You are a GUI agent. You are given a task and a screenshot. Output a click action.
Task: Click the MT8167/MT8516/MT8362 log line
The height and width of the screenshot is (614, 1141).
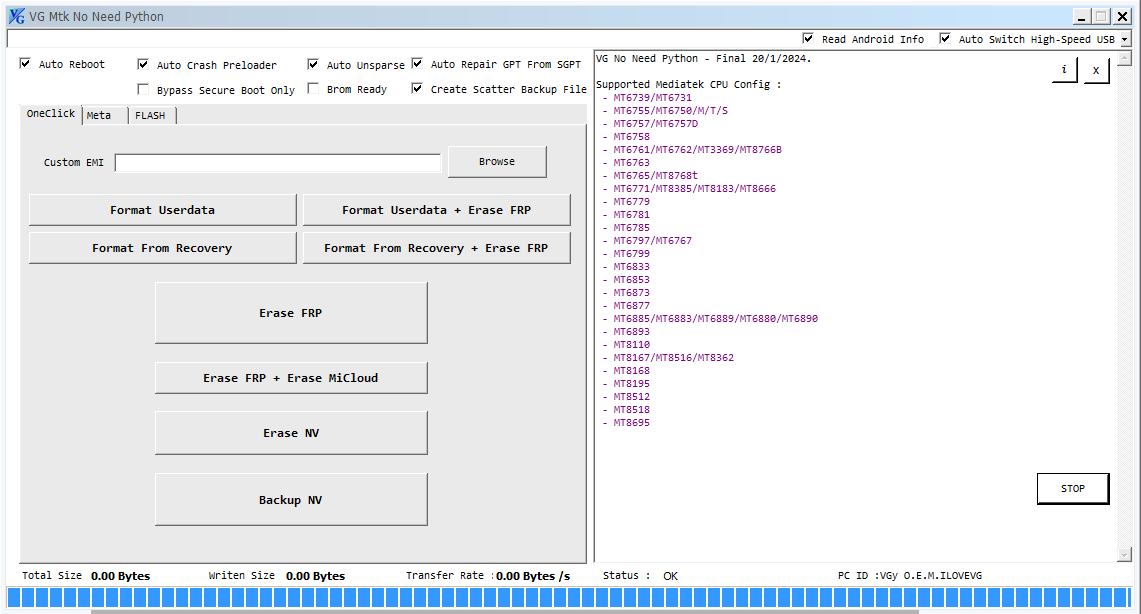(x=673, y=357)
